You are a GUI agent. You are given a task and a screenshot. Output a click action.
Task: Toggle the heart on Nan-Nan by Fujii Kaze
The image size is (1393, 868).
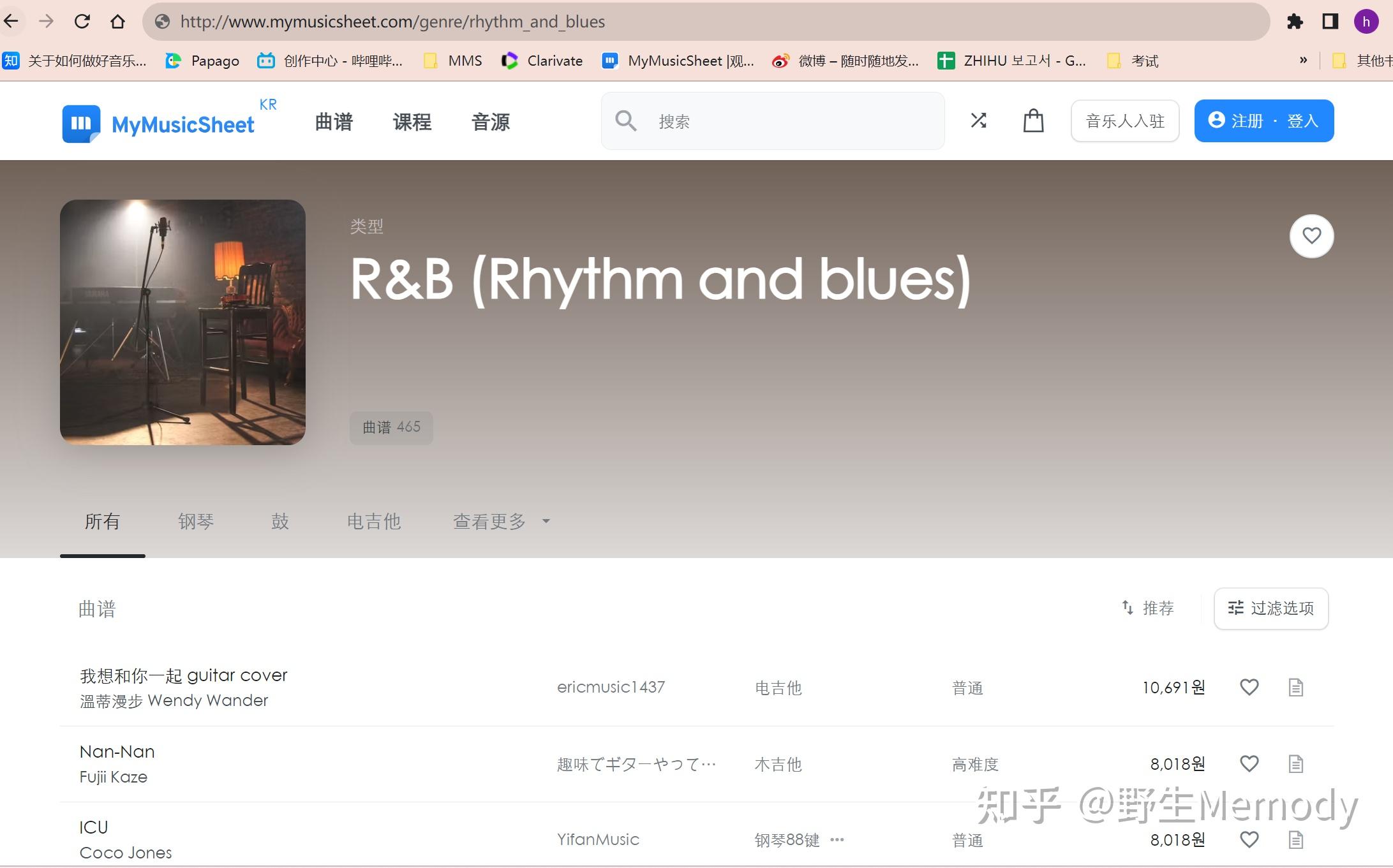coord(1249,763)
